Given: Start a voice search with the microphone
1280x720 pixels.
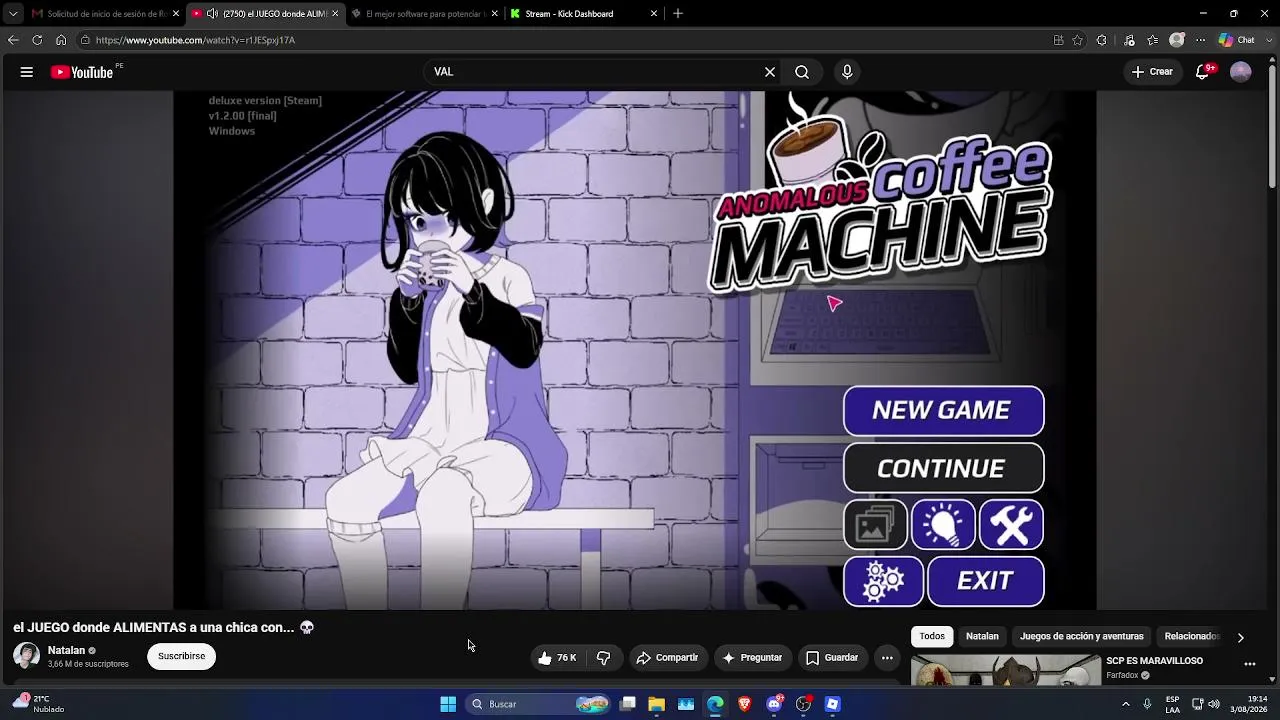Looking at the screenshot, I should pyautogui.click(x=847, y=72).
